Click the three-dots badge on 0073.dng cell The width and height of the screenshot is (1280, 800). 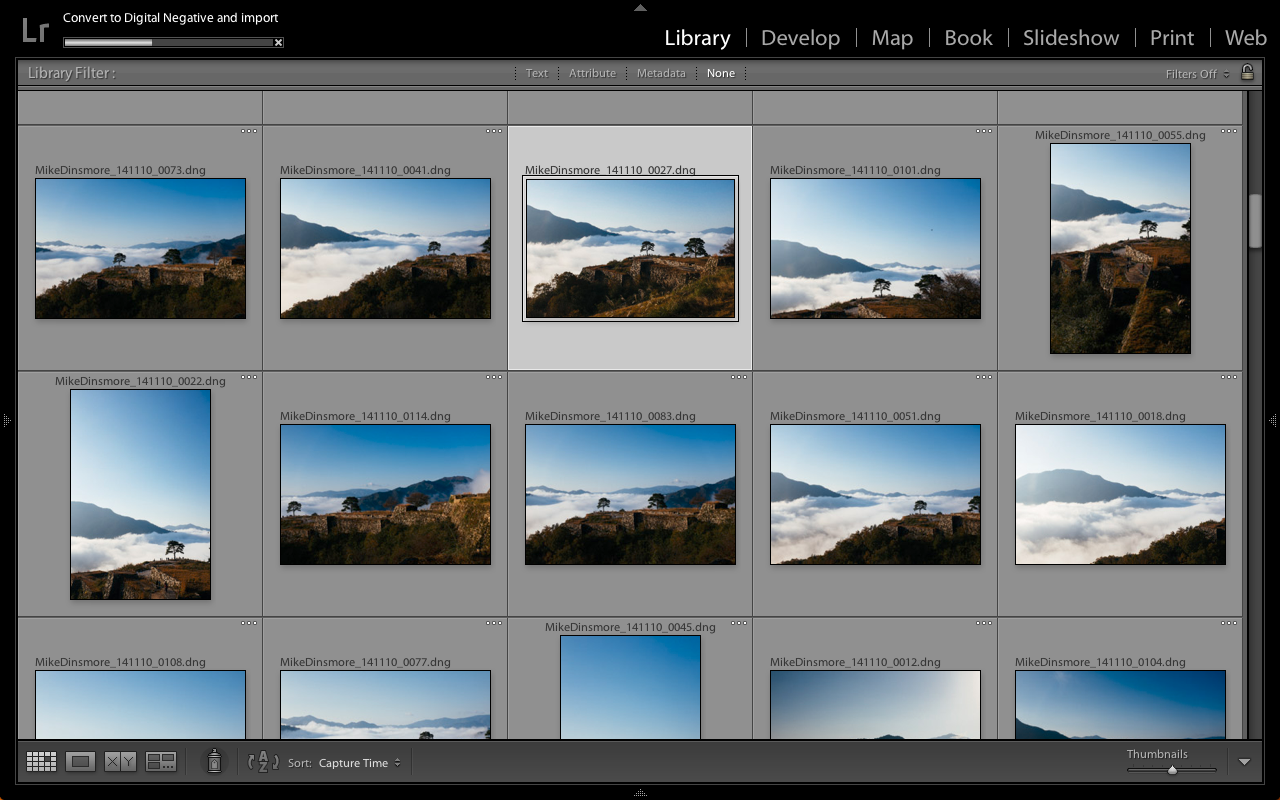249,131
